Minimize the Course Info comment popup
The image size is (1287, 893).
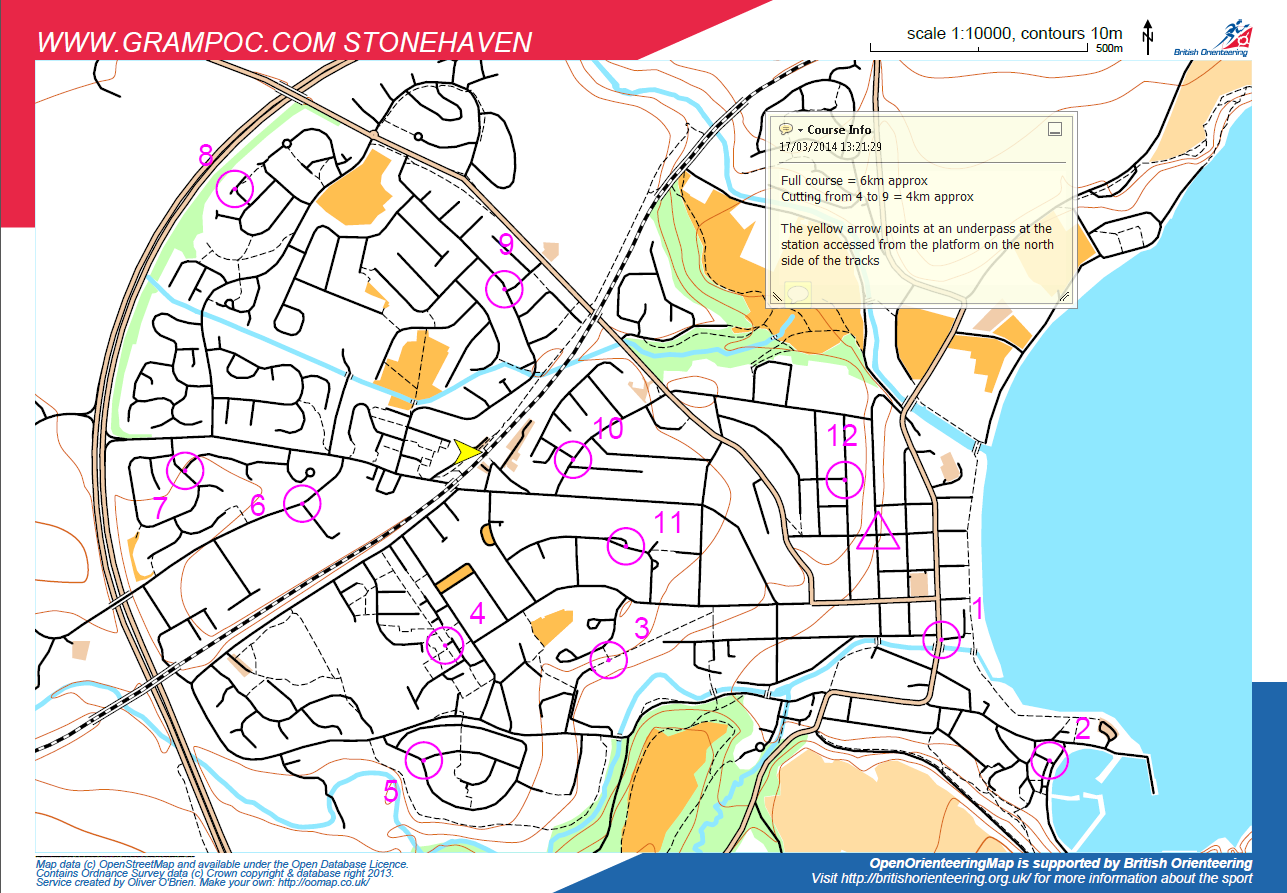pos(1054,129)
